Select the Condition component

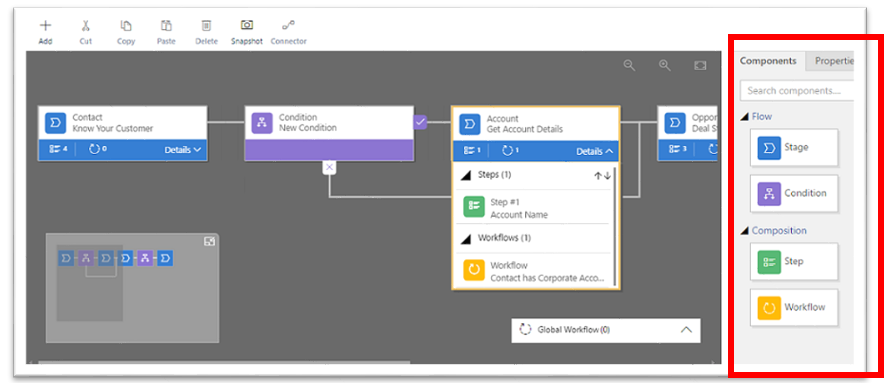tap(794, 194)
